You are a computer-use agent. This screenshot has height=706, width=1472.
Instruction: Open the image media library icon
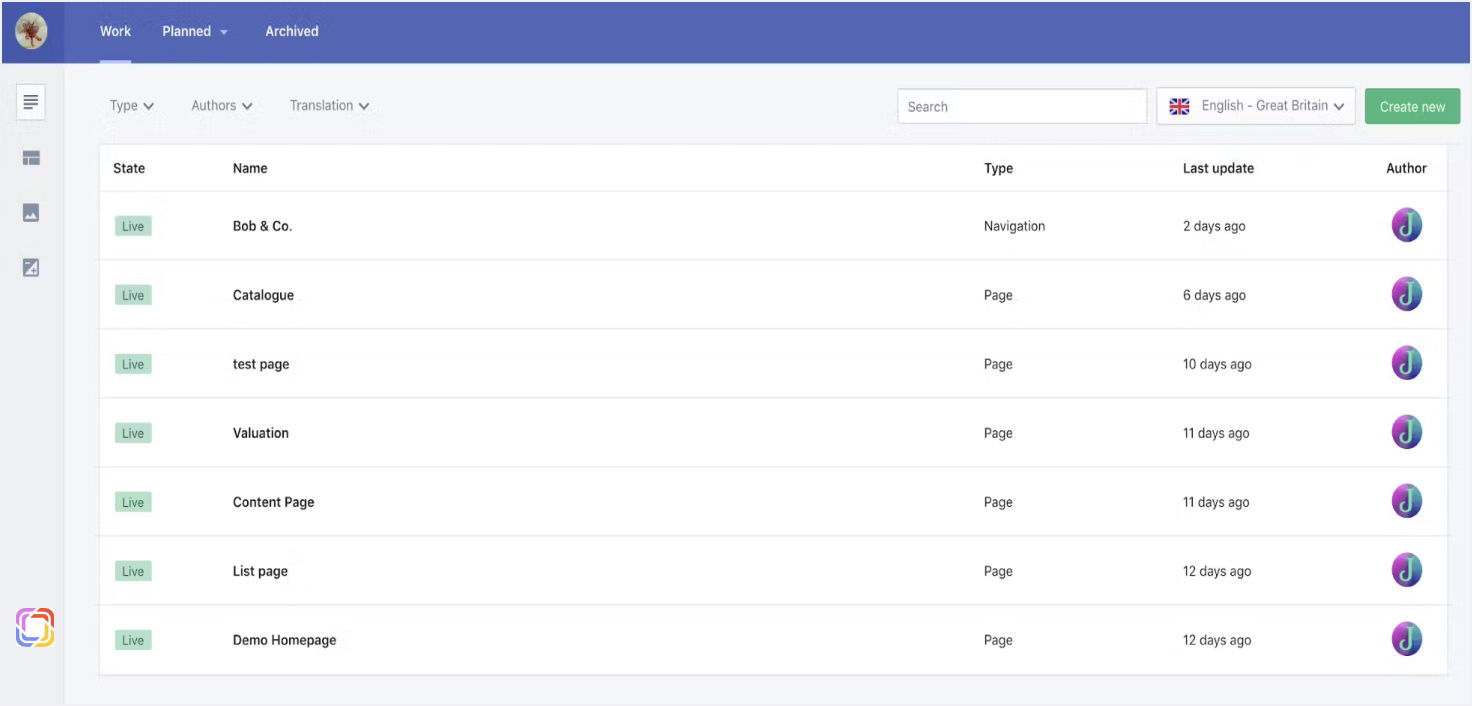[31, 213]
